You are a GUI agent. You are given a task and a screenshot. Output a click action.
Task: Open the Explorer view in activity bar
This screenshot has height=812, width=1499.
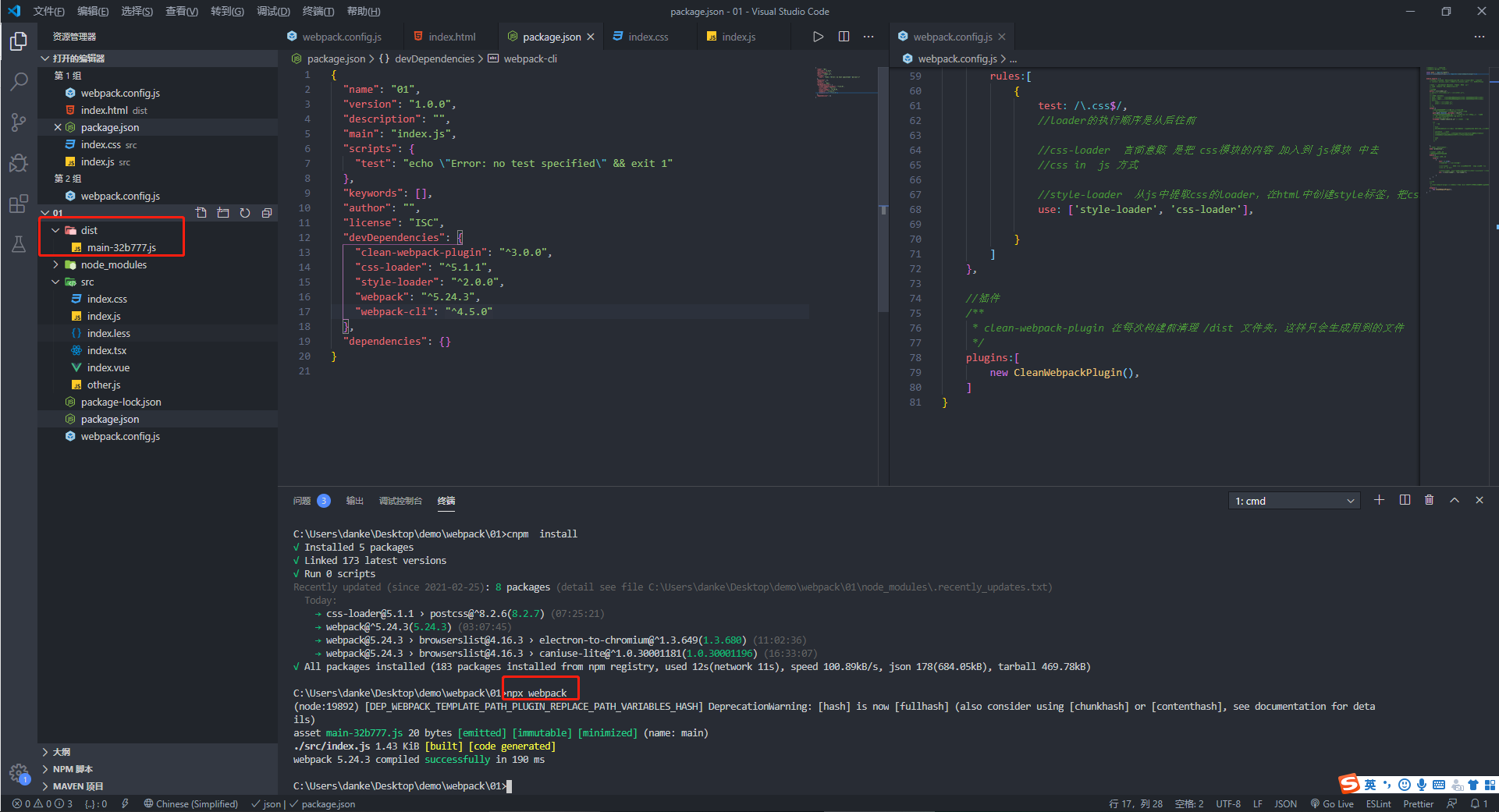(x=19, y=41)
